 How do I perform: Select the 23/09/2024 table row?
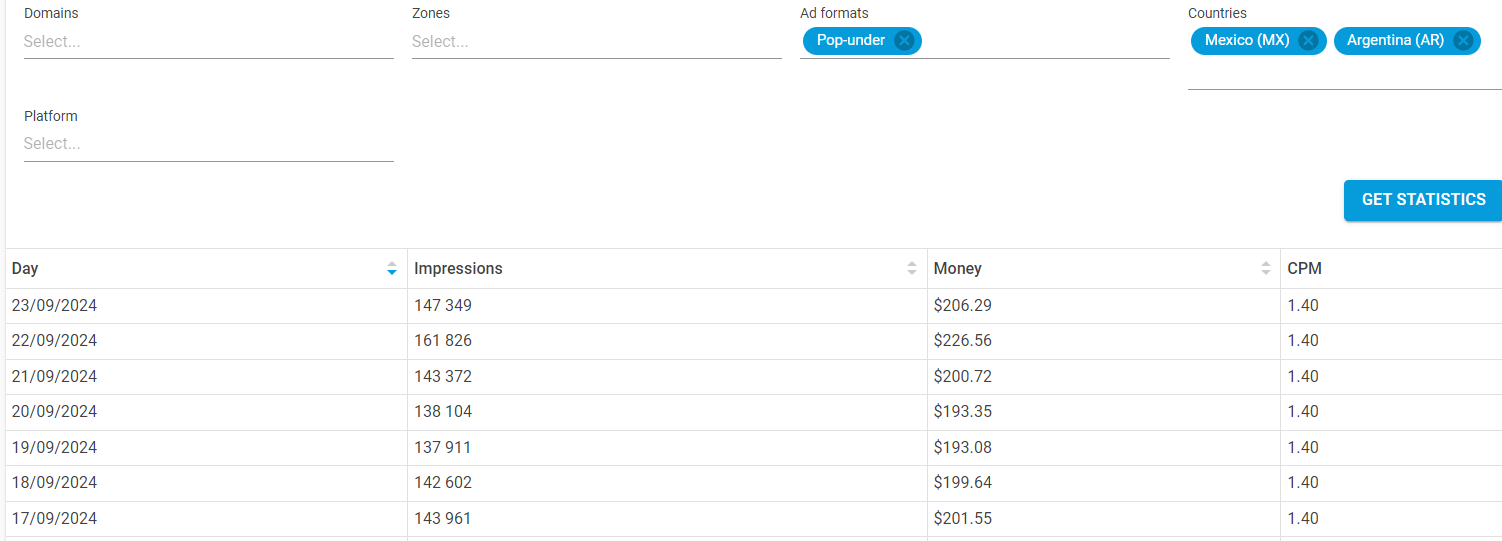[754, 306]
